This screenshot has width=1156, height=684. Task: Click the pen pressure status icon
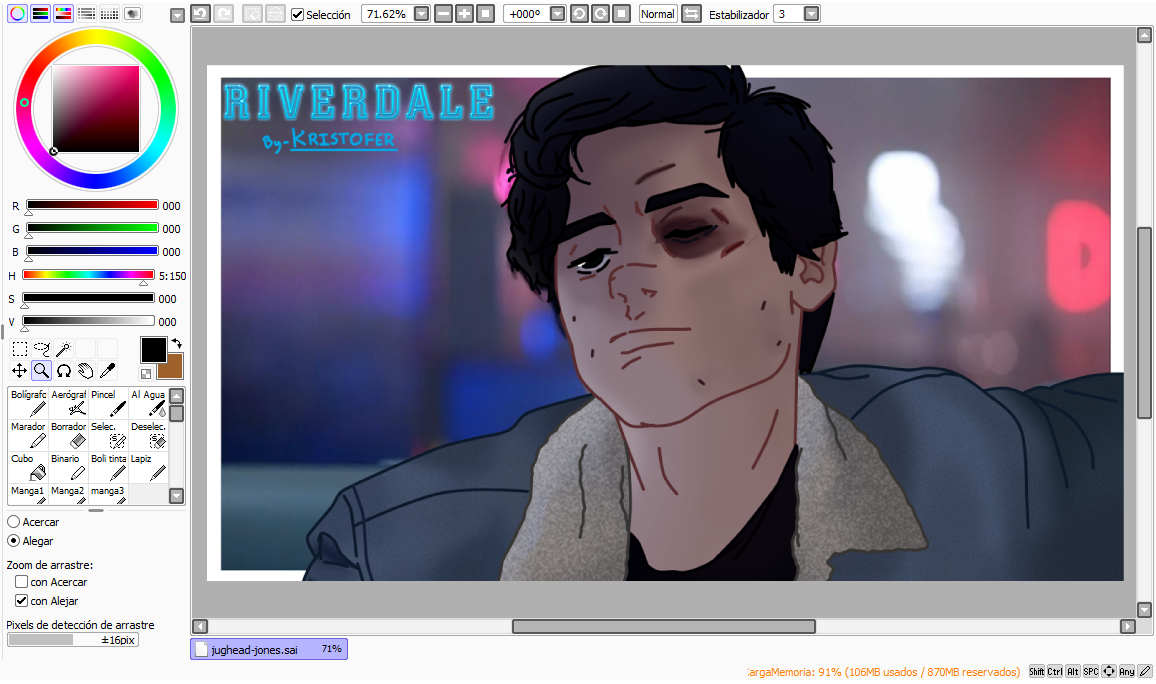pyautogui.click(x=1145, y=671)
